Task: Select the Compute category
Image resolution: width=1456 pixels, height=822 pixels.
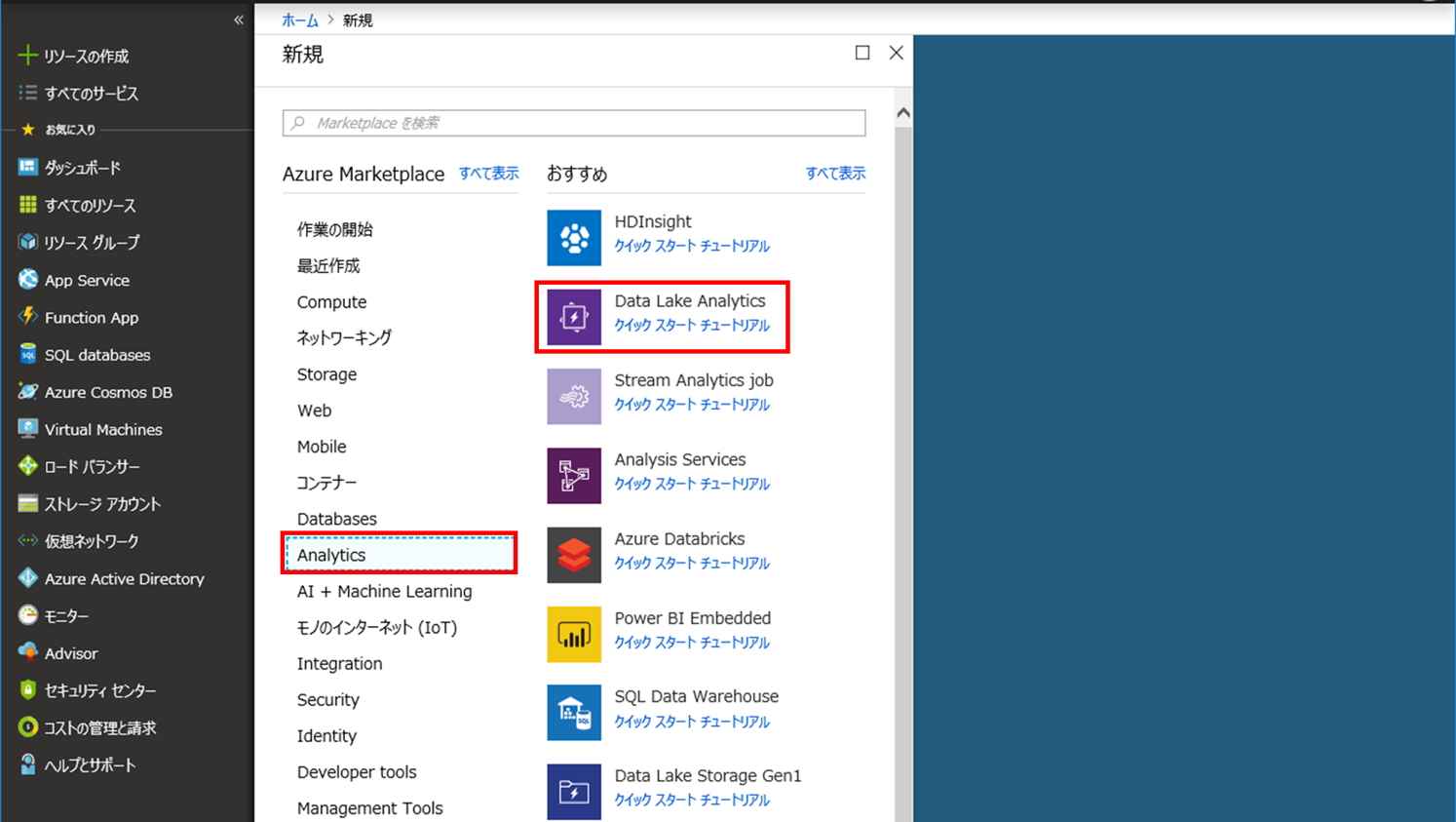Action: pos(331,302)
